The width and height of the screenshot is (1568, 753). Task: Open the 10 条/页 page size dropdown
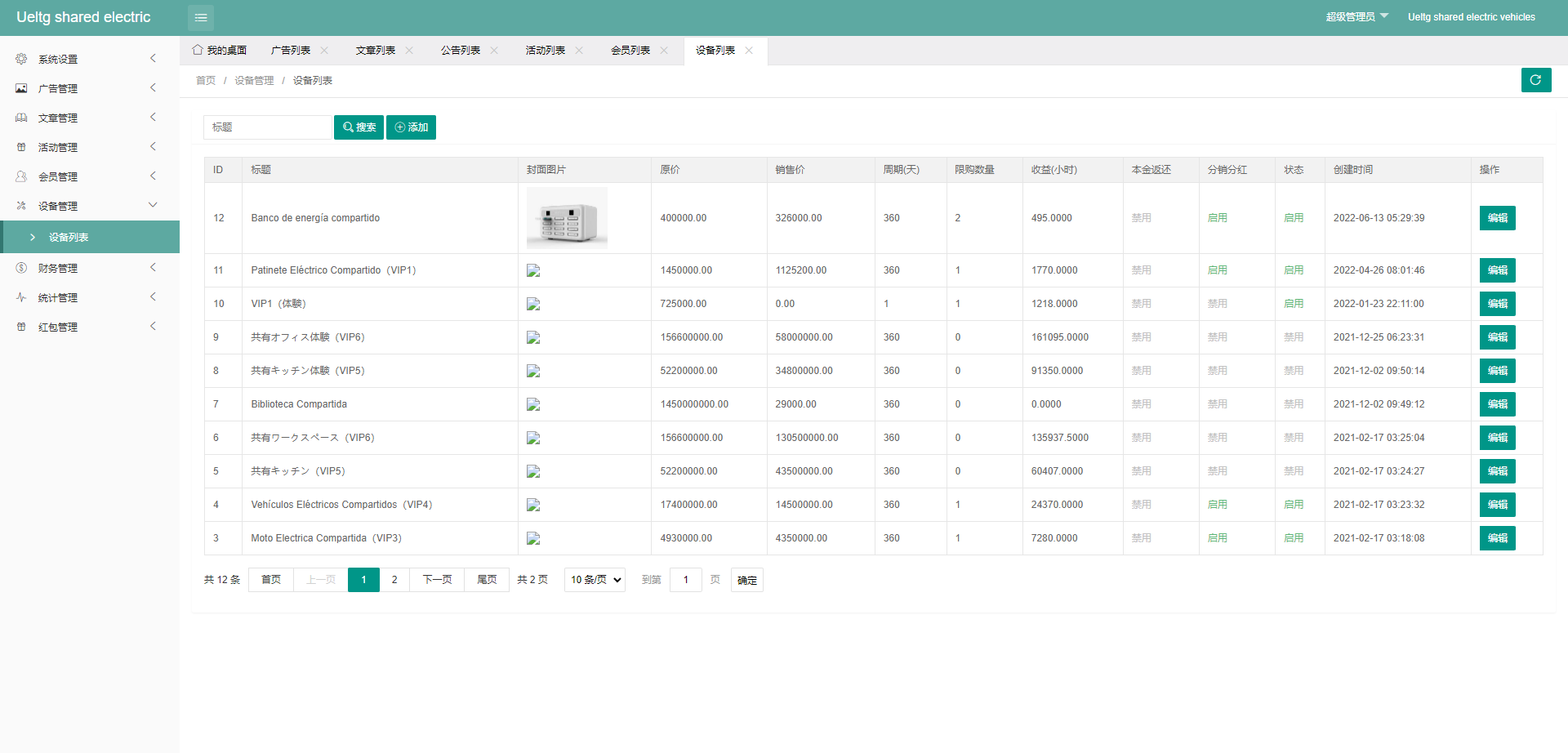pos(595,580)
